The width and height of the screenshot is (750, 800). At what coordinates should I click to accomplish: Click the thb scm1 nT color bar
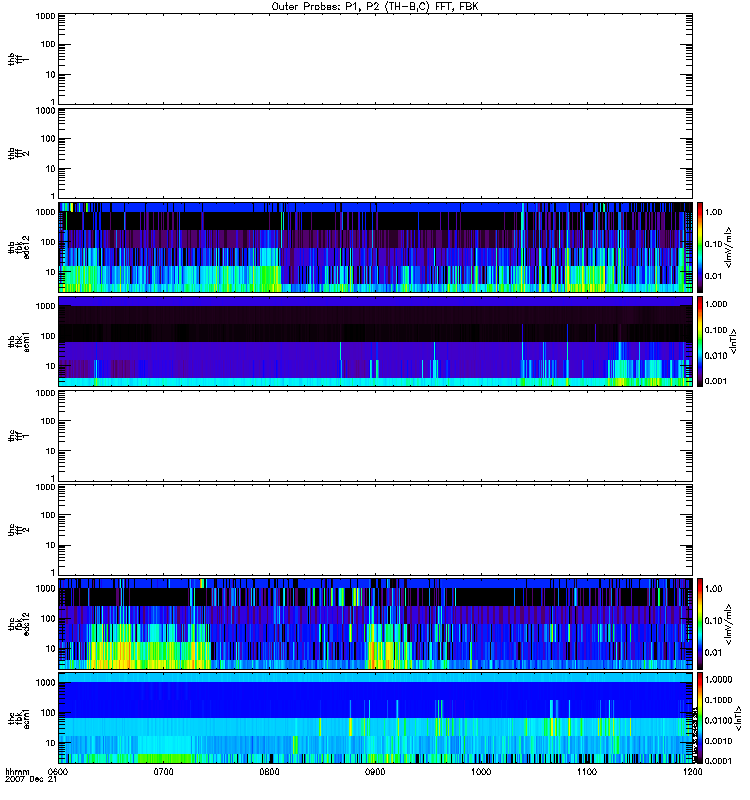701,341
